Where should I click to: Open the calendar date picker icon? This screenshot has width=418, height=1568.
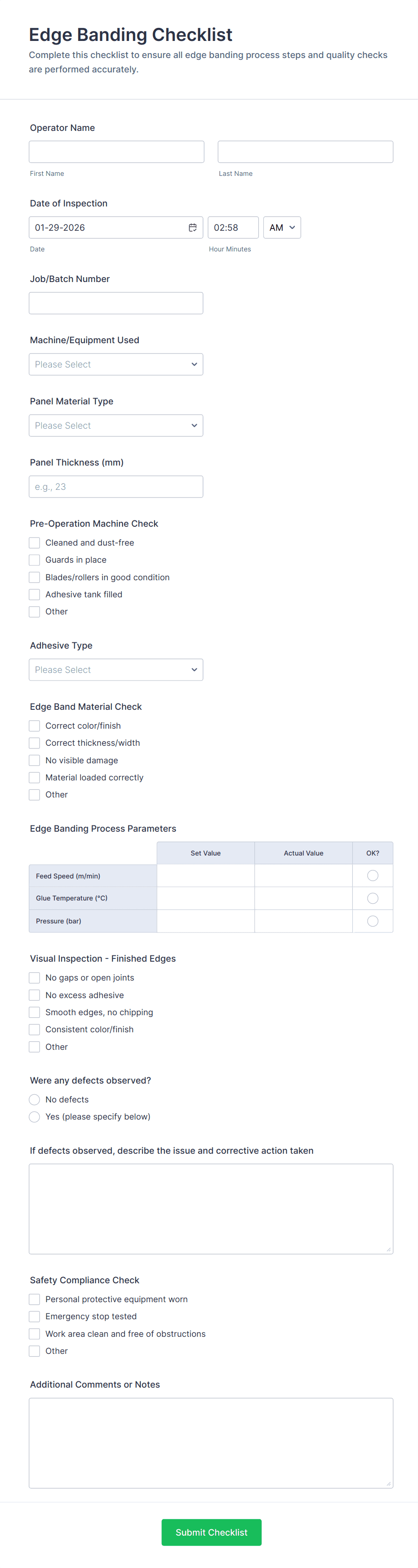pyautogui.click(x=192, y=228)
